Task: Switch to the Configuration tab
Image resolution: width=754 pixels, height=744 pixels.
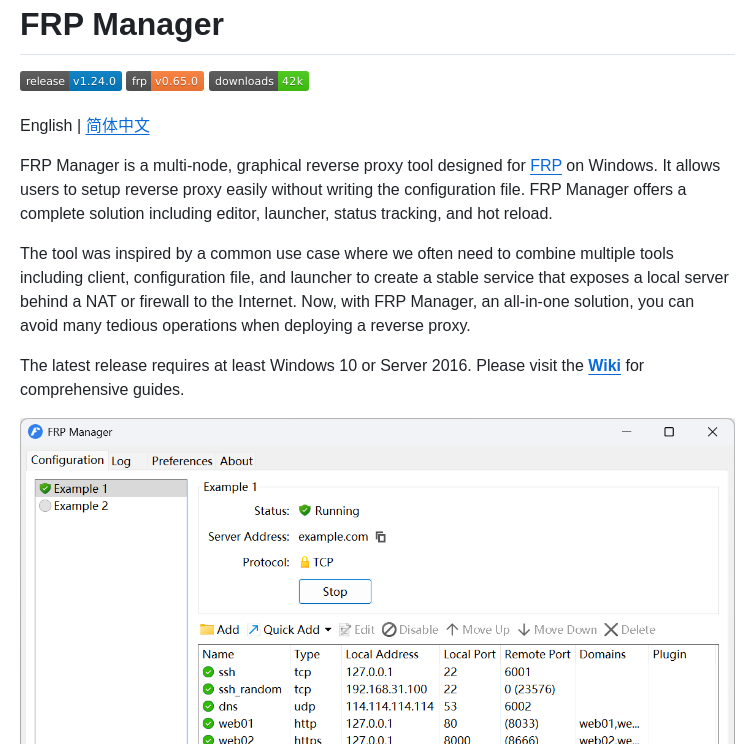Action: 67,460
